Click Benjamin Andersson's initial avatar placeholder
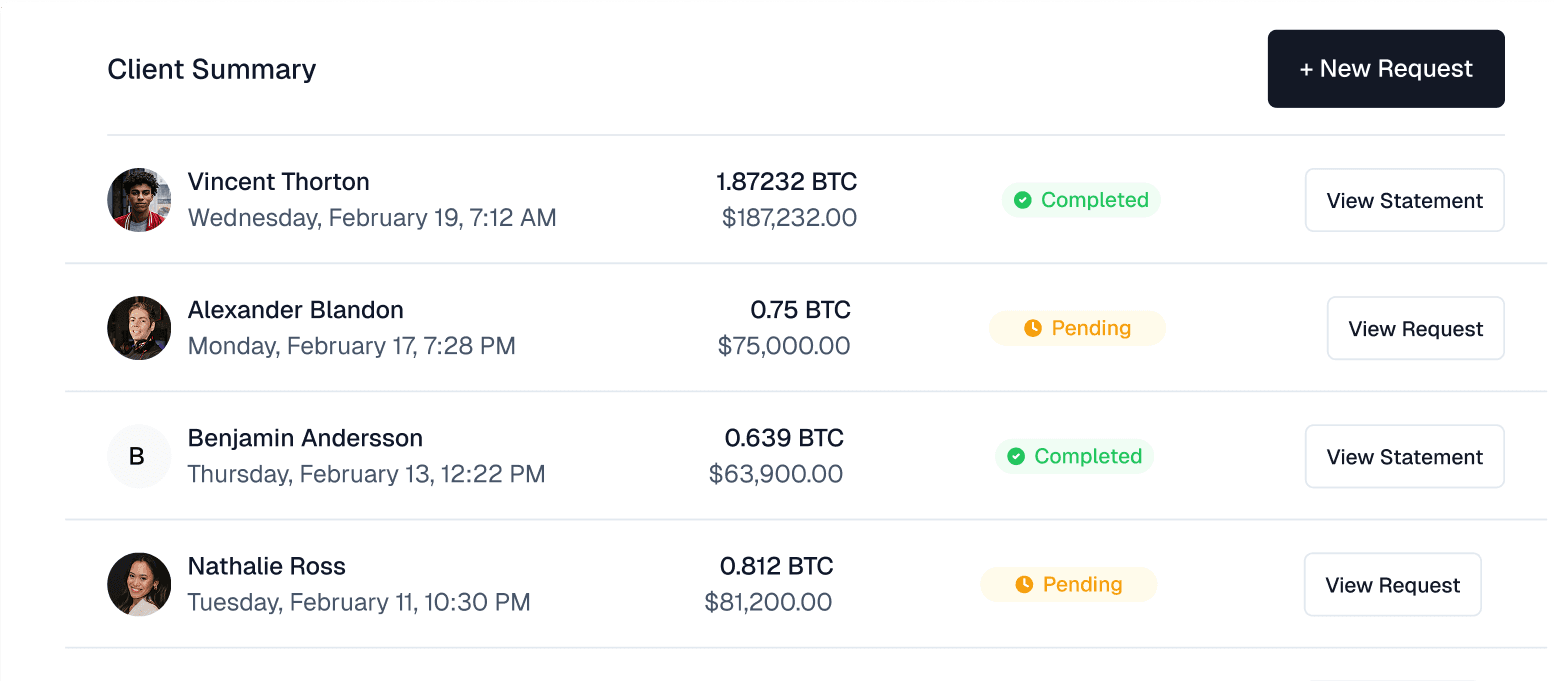Viewport: 1554px width, 681px height. pyautogui.click(x=139, y=456)
